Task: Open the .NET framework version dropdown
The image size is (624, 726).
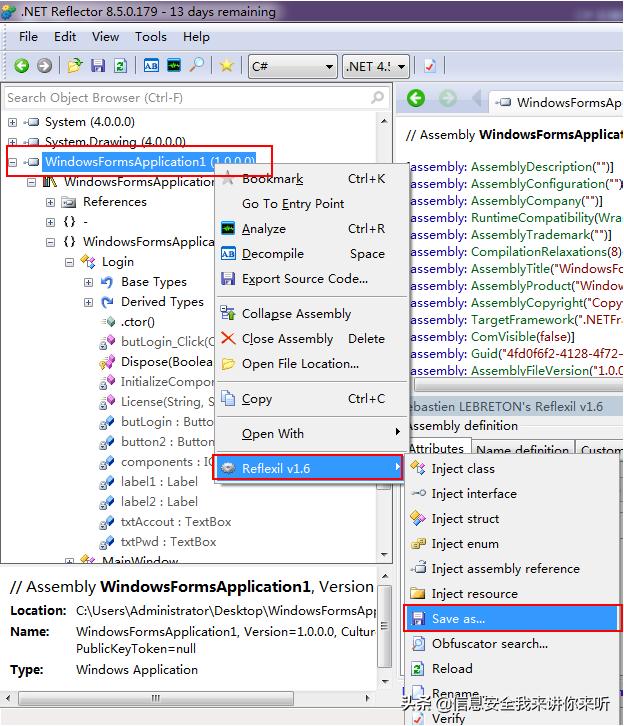Action: [x=375, y=66]
